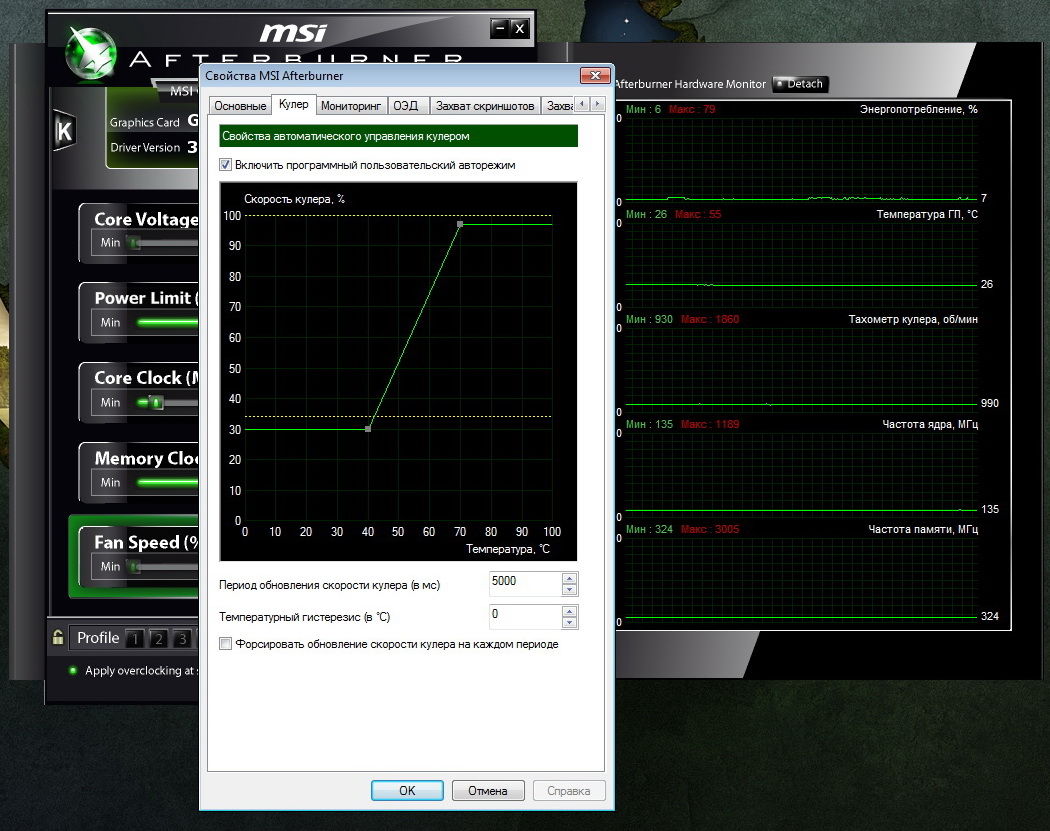
Task: Click the fan curve point at 70°C
Action: (x=460, y=224)
